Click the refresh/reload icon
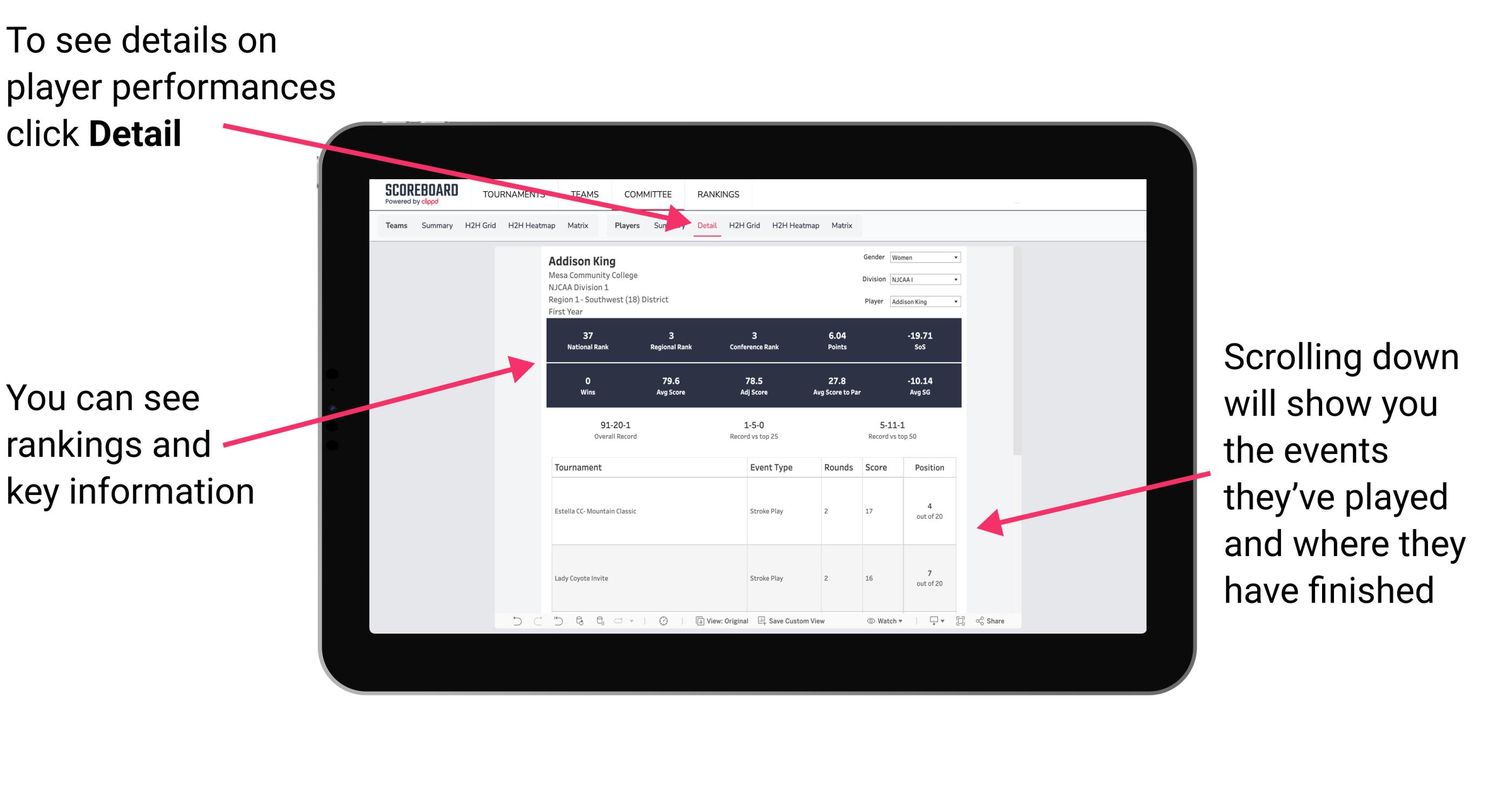Image resolution: width=1510 pixels, height=812 pixels. coord(579,627)
